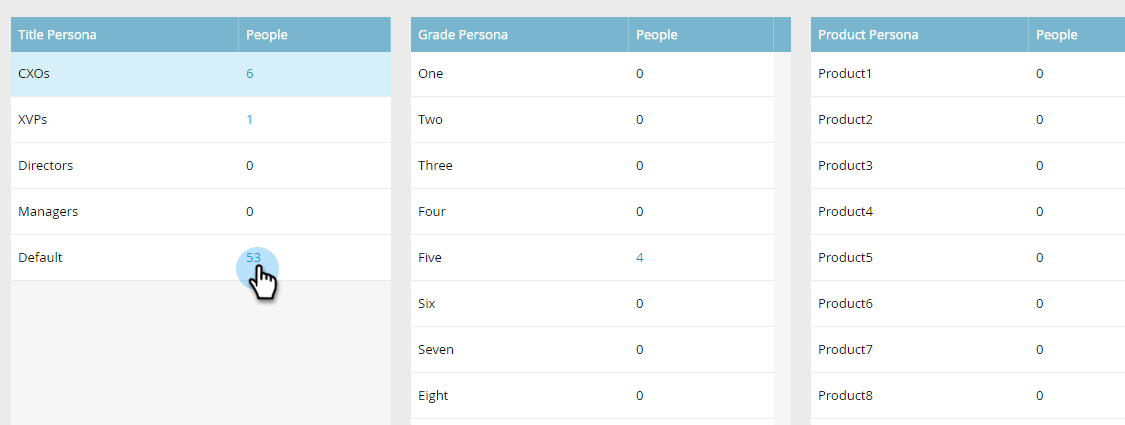
Task: Select the grade Eight row
Action: point(593,396)
